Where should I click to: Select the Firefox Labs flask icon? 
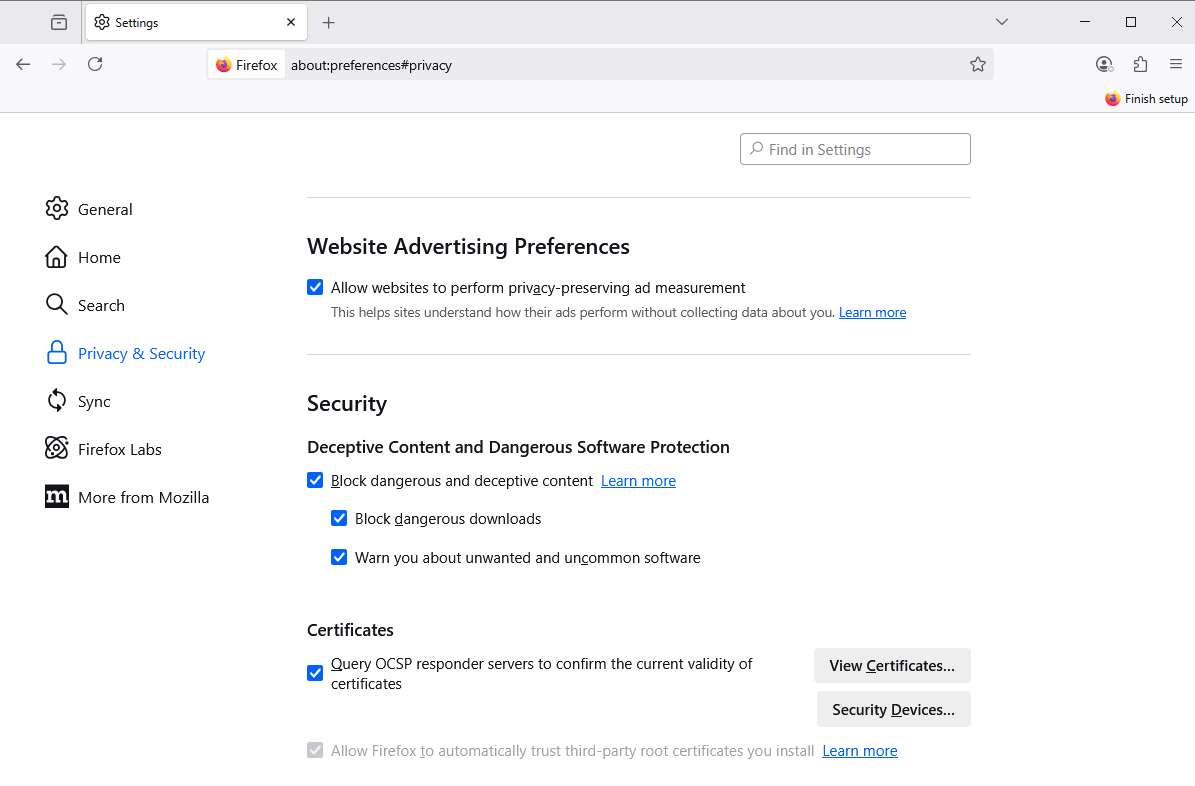57,448
